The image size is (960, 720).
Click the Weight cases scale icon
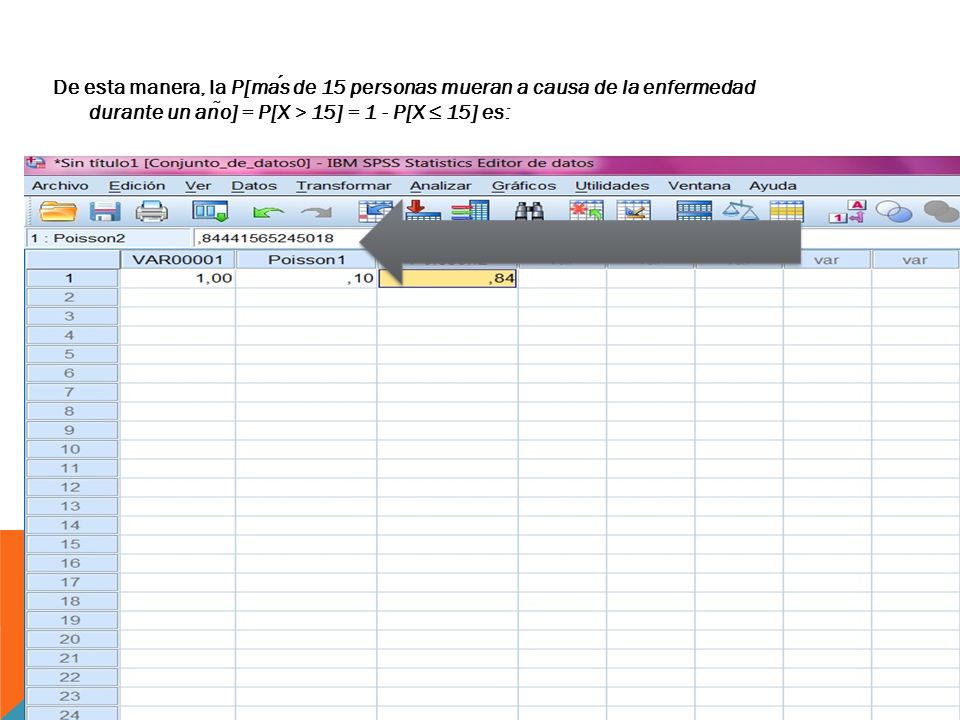pos(740,211)
